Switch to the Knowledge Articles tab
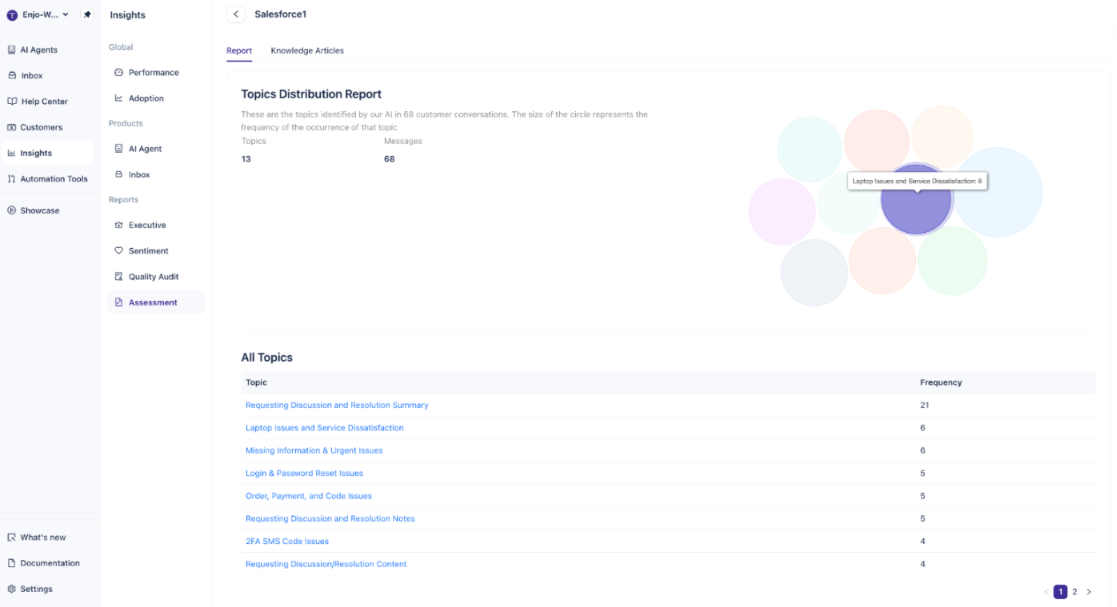The width and height of the screenshot is (1117, 607). click(307, 51)
